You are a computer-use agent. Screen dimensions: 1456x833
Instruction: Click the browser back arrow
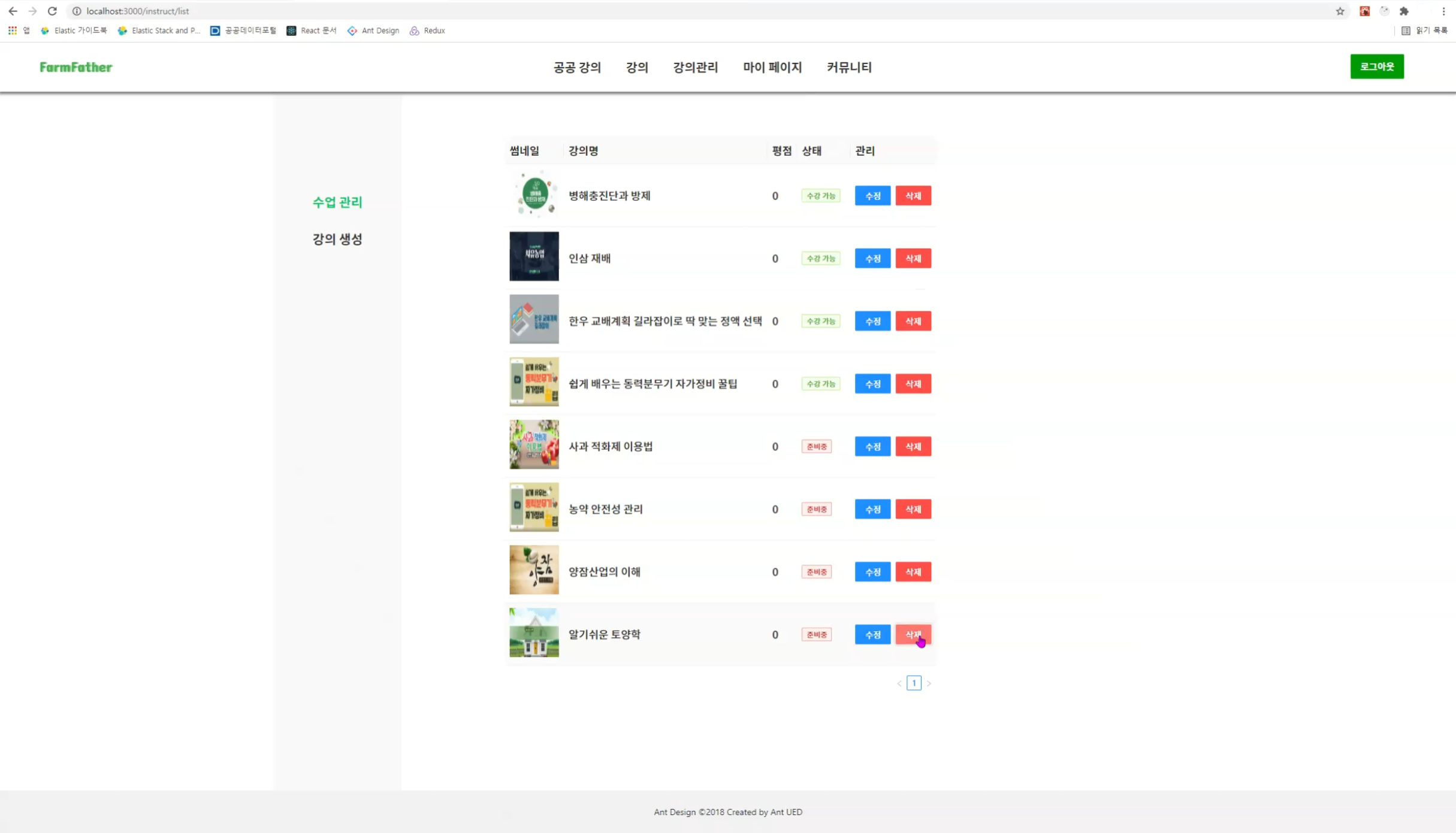pos(13,11)
